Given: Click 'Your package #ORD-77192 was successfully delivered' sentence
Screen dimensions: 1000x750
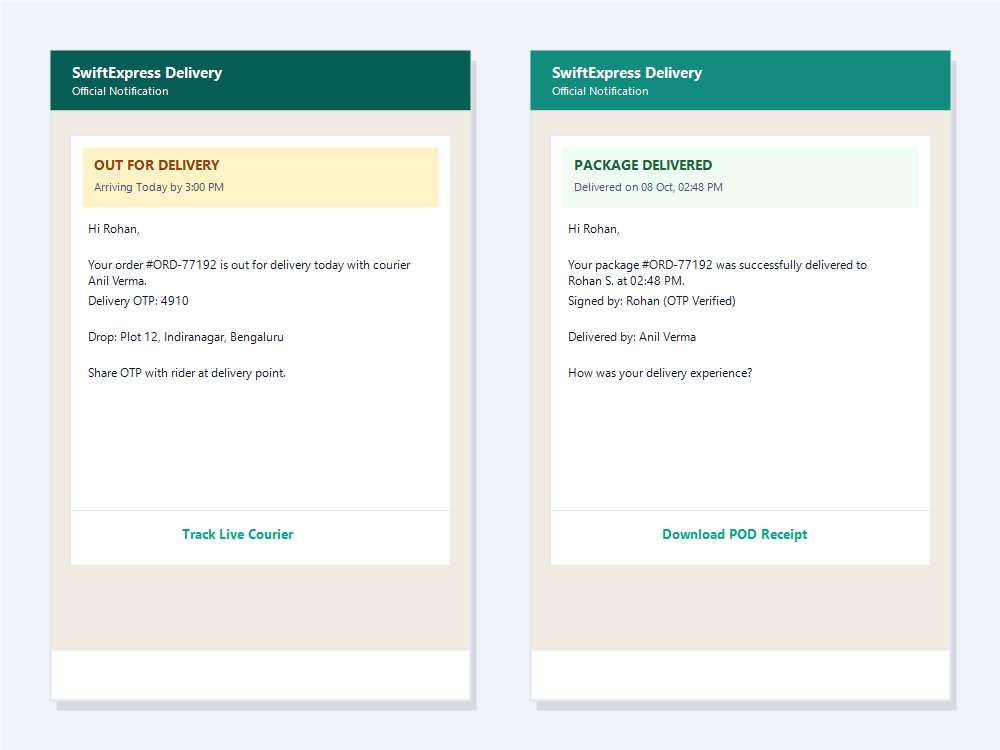Looking at the screenshot, I should [717, 272].
